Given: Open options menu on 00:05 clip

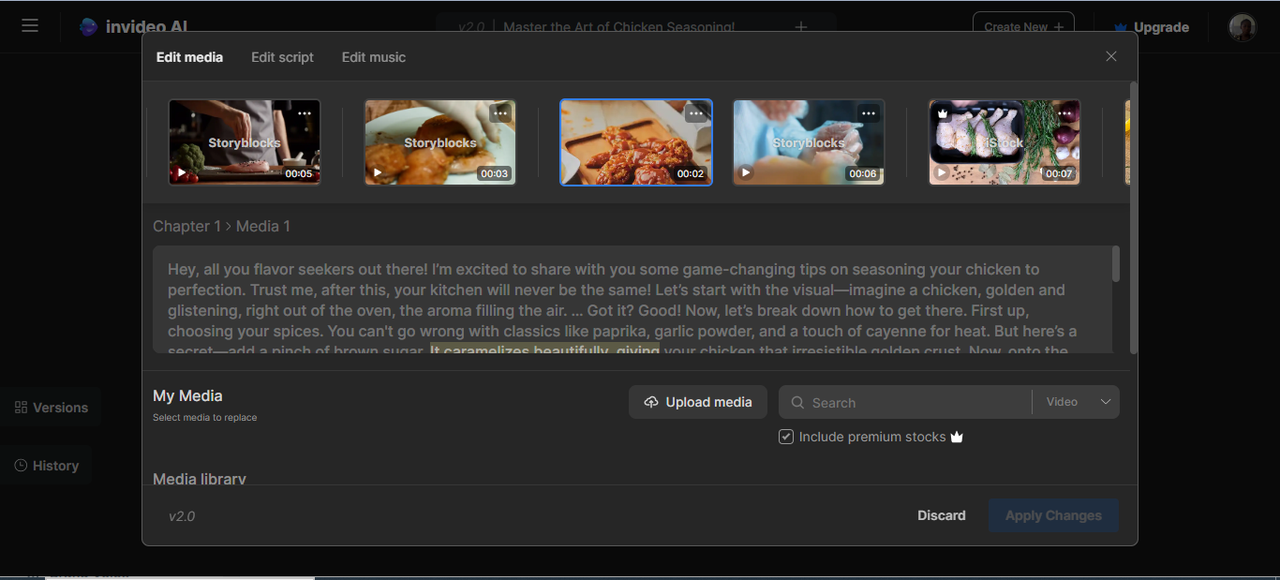Looking at the screenshot, I should click(305, 113).
